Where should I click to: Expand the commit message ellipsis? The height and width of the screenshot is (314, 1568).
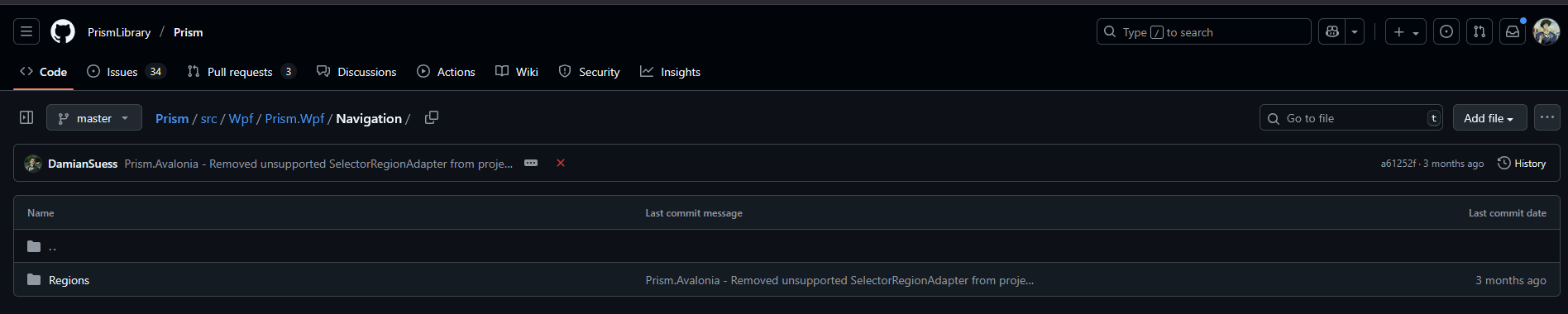[x=531, y=164]
